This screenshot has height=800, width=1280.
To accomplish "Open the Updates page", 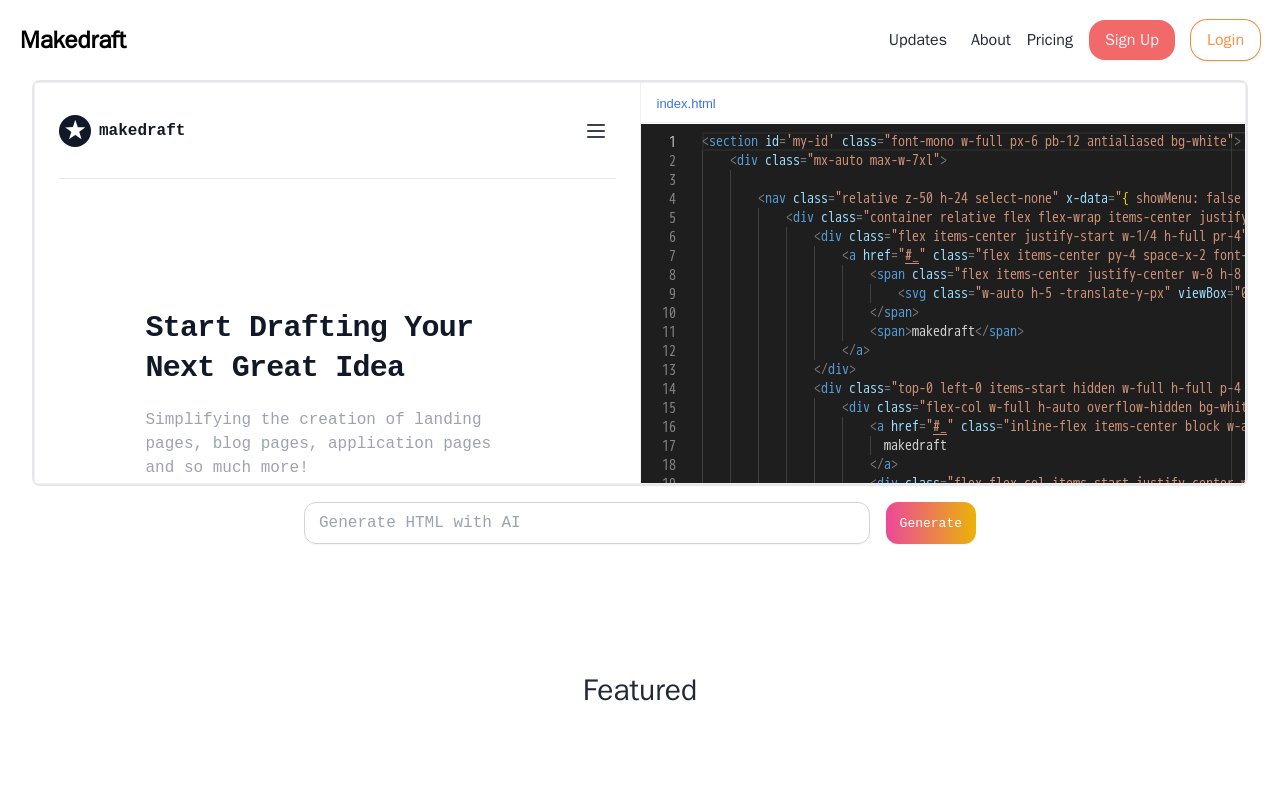I will pyautogui.click(x=917, y=40).
